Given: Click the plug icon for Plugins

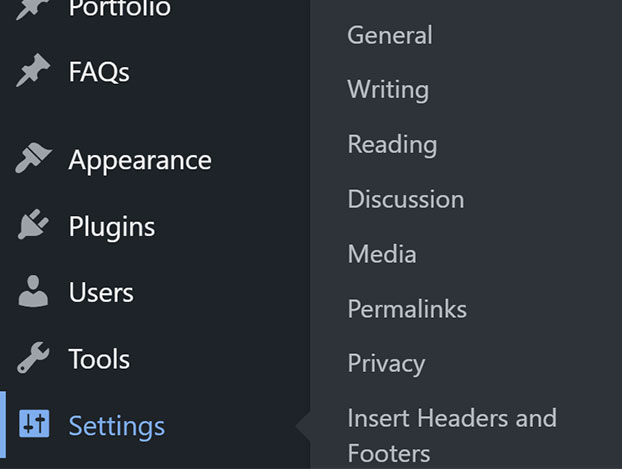Looking at the screenshot, I should click(x=33, y=225).
